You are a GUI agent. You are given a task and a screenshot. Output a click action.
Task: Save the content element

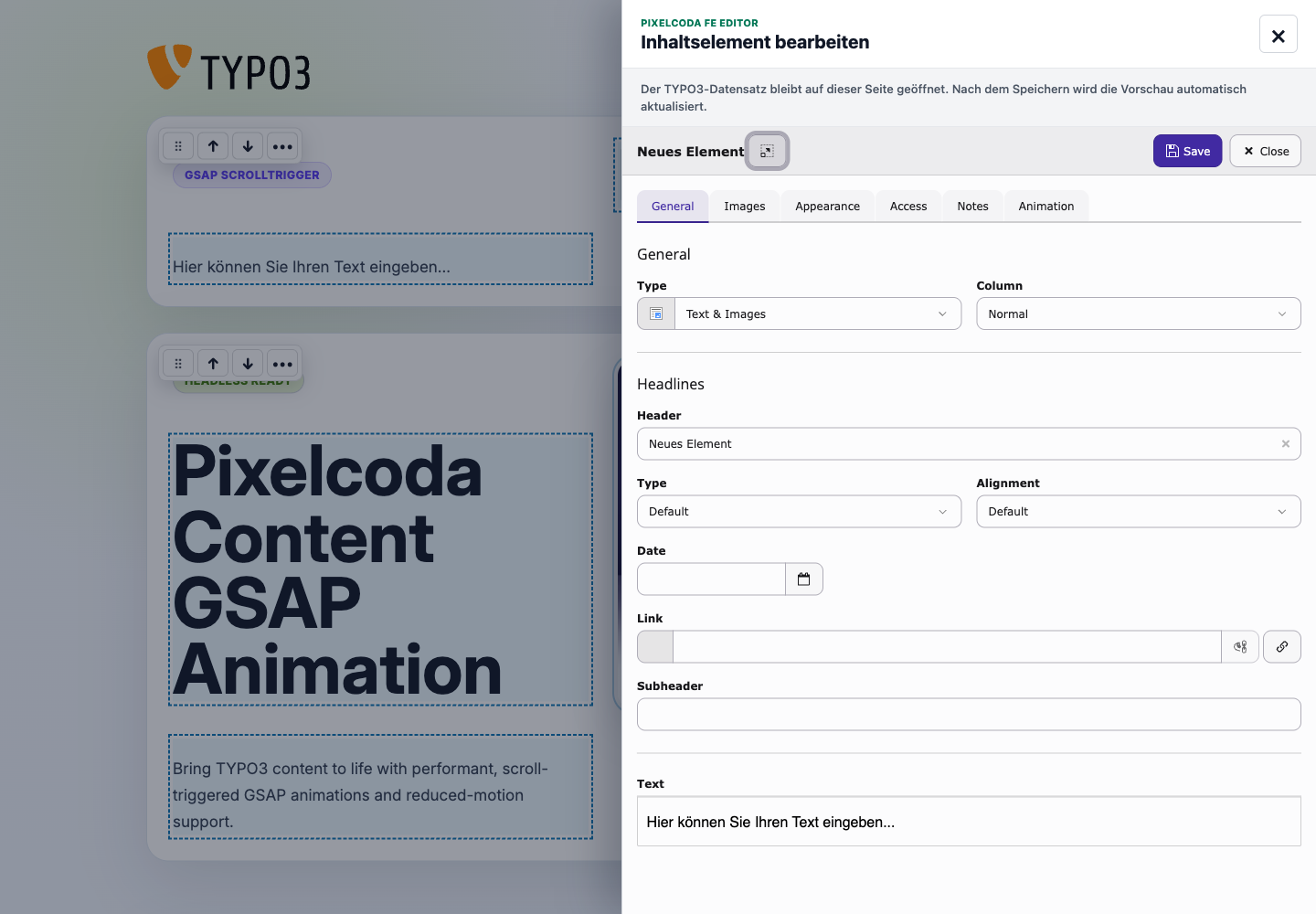click(x=1187, y=151)
